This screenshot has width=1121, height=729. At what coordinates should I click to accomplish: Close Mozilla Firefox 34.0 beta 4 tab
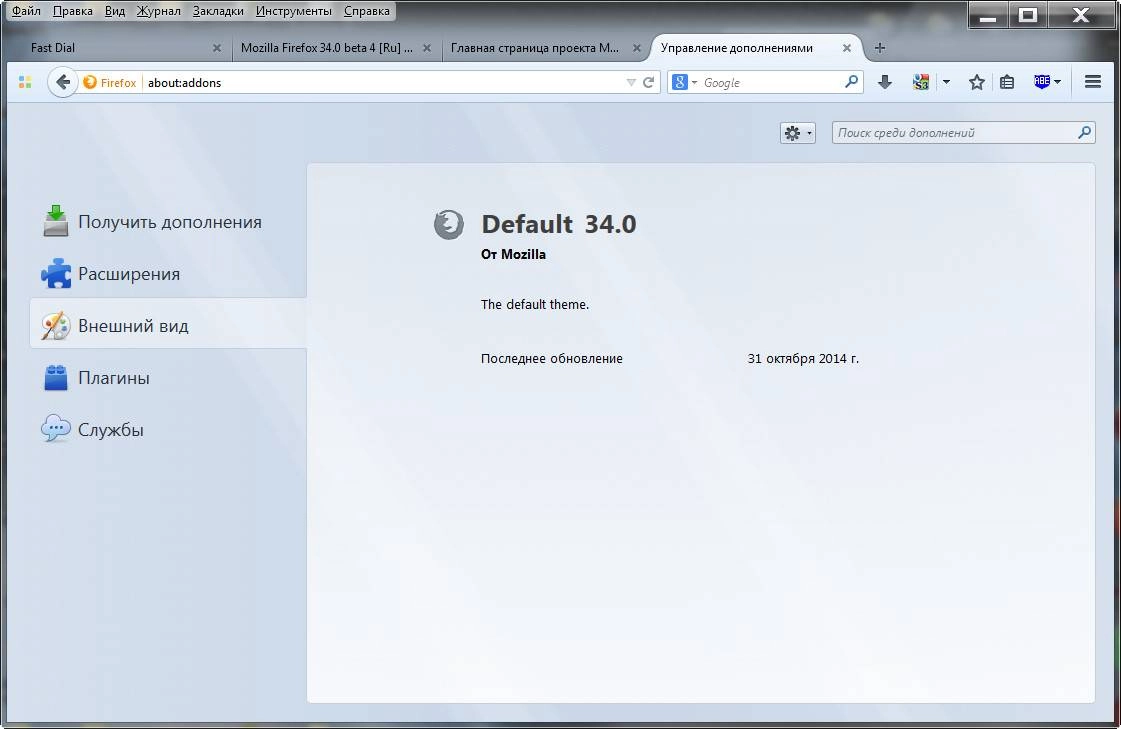(427, 48)
